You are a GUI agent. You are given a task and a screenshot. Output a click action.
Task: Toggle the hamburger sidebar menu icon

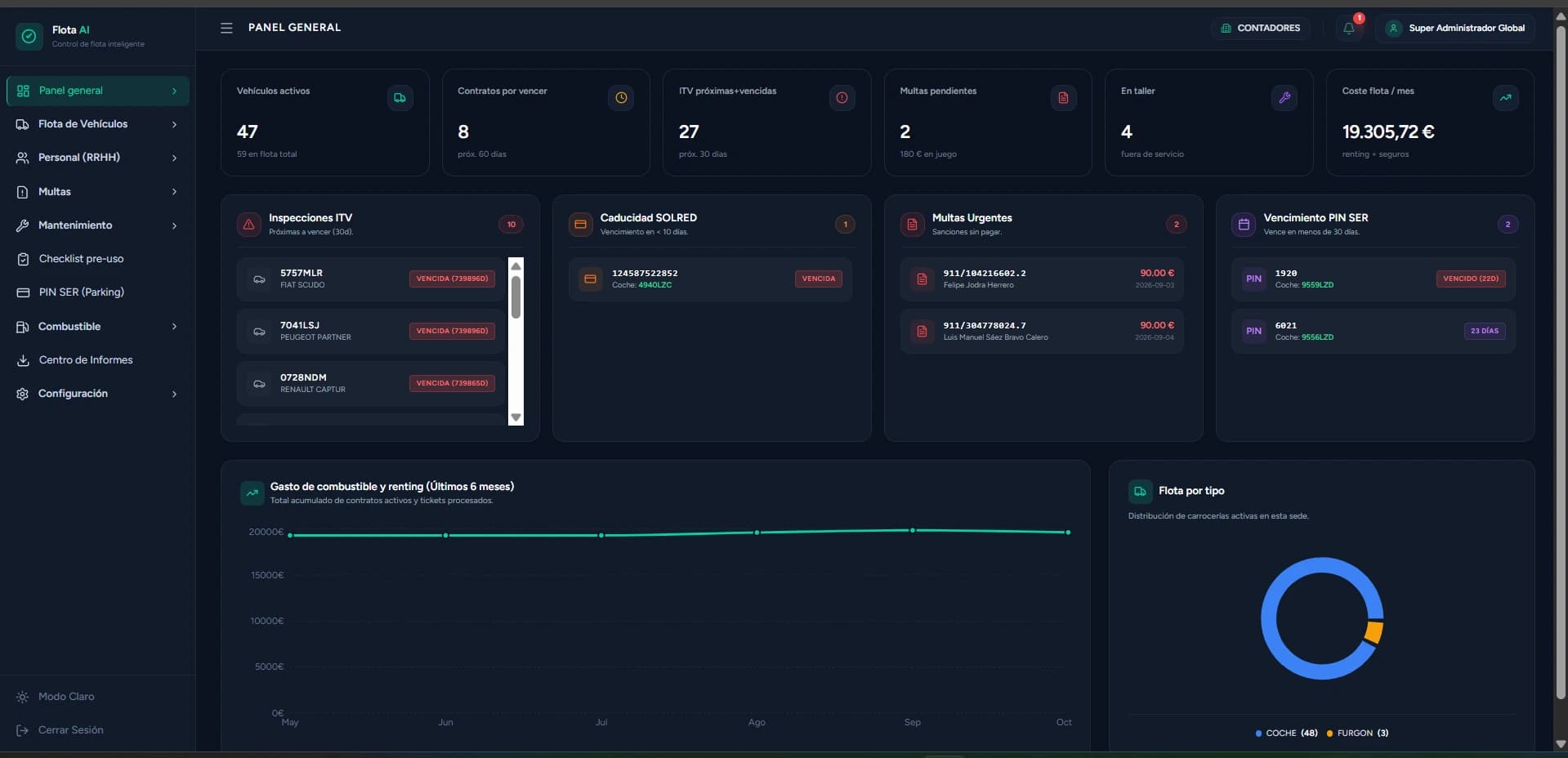[226, 28]
